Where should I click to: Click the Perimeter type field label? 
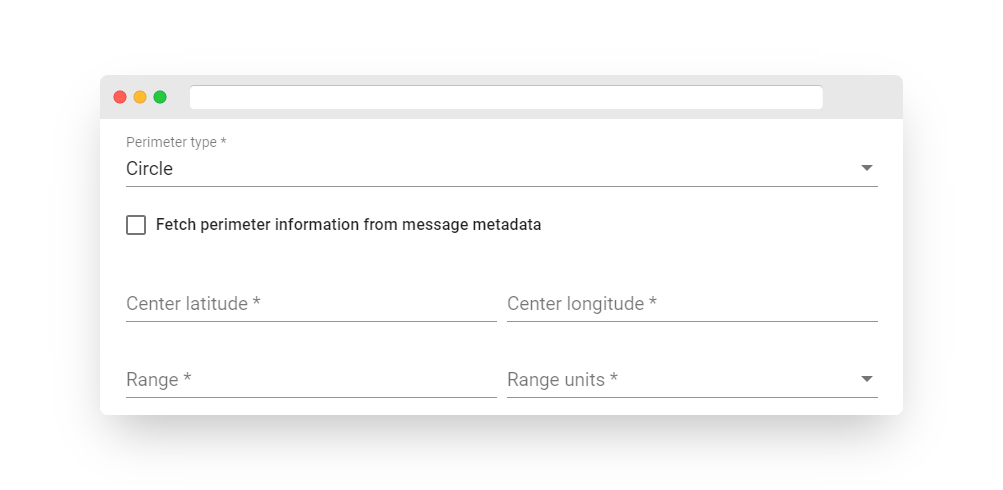(176, 142)
